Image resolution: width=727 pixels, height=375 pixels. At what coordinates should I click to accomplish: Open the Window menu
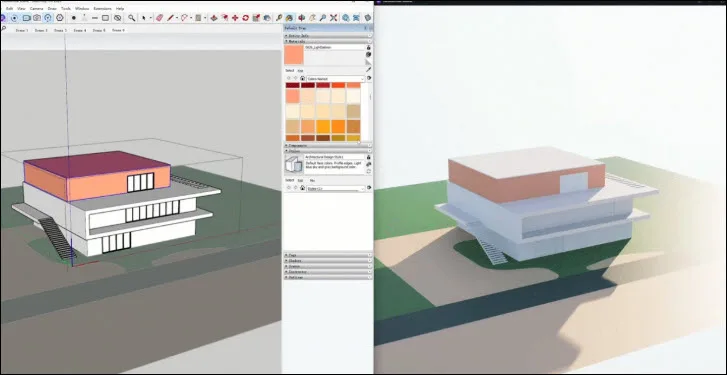82,8
